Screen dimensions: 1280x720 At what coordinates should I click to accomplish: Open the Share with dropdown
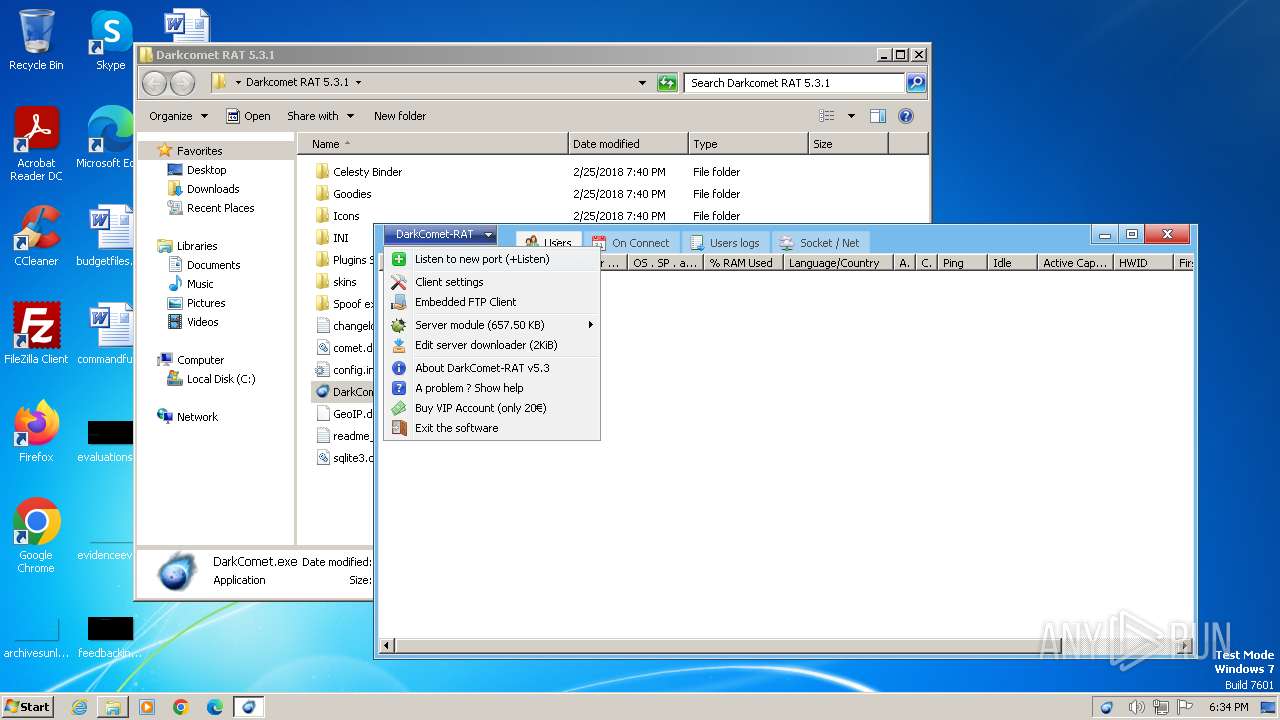320,116
